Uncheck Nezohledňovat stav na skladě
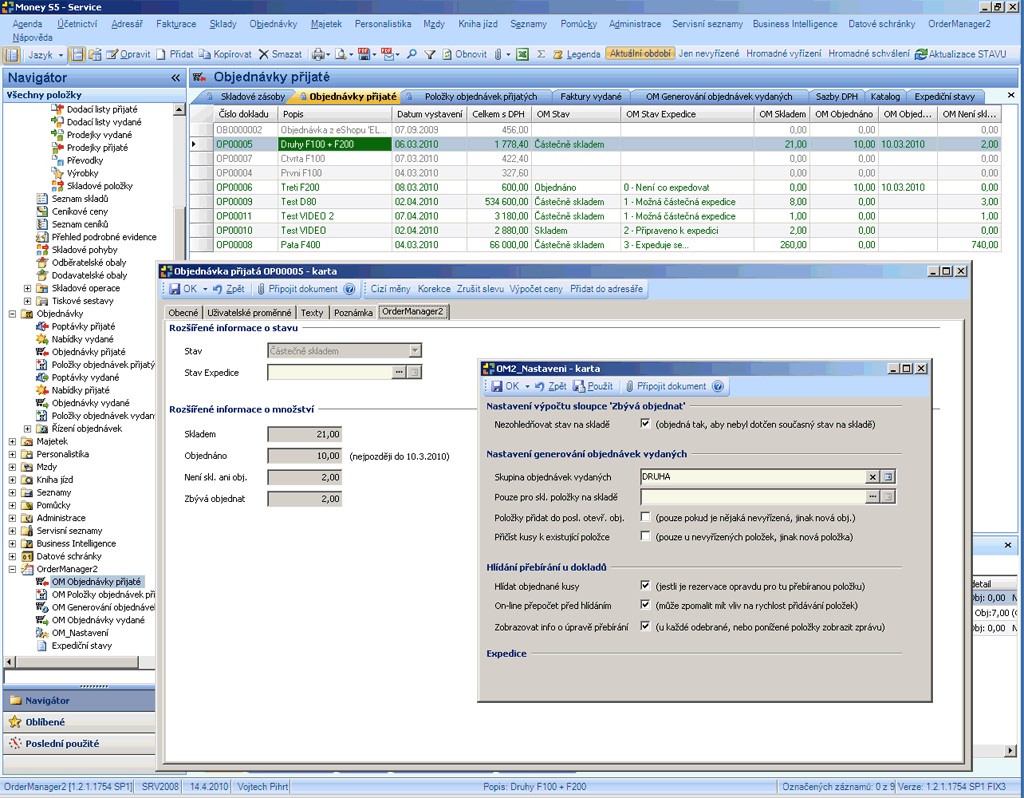Image resolution: width=1024 pixels, height=798 pixels. coord(645,424)
